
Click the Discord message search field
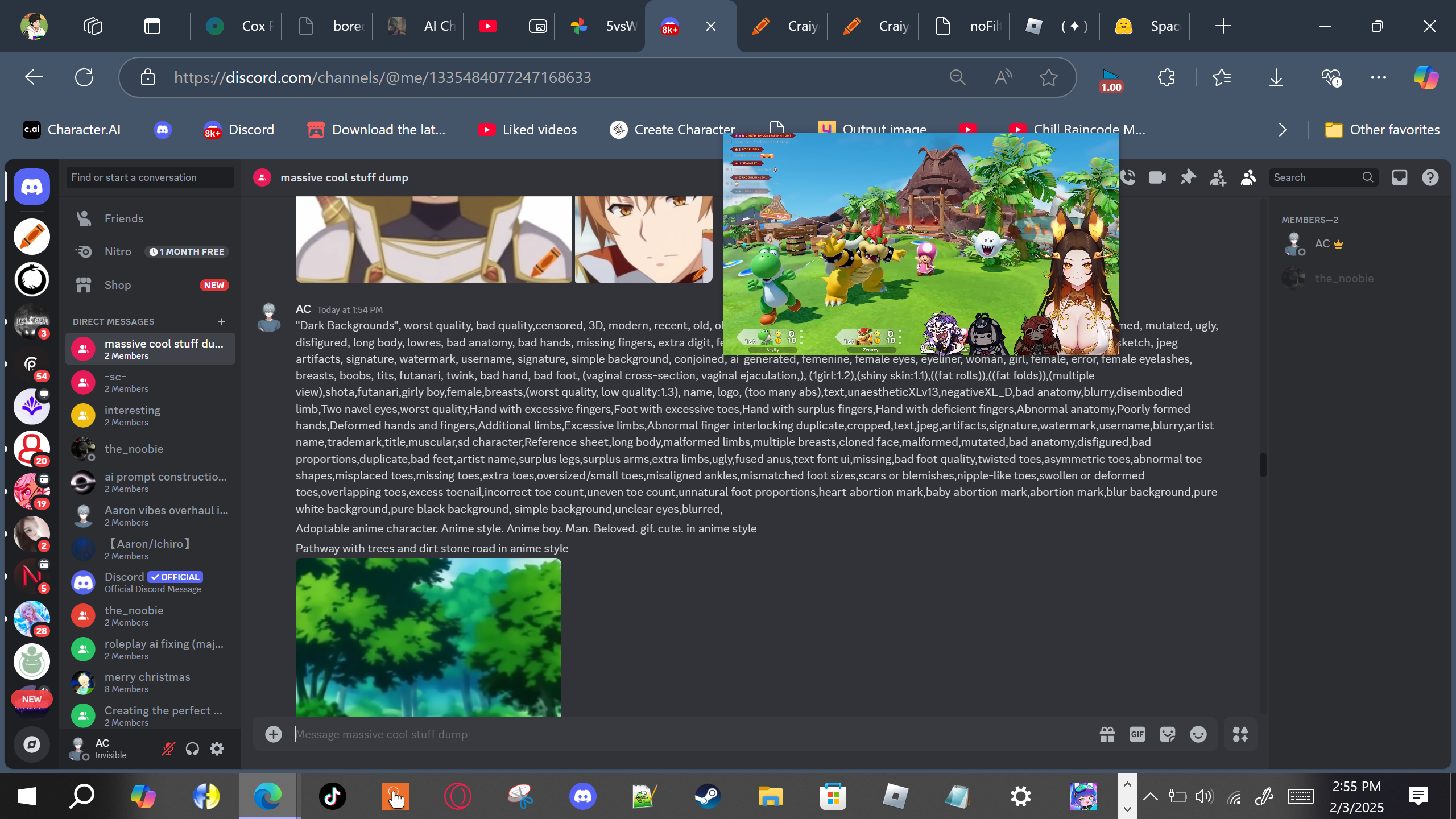(x=1323, y=177)
